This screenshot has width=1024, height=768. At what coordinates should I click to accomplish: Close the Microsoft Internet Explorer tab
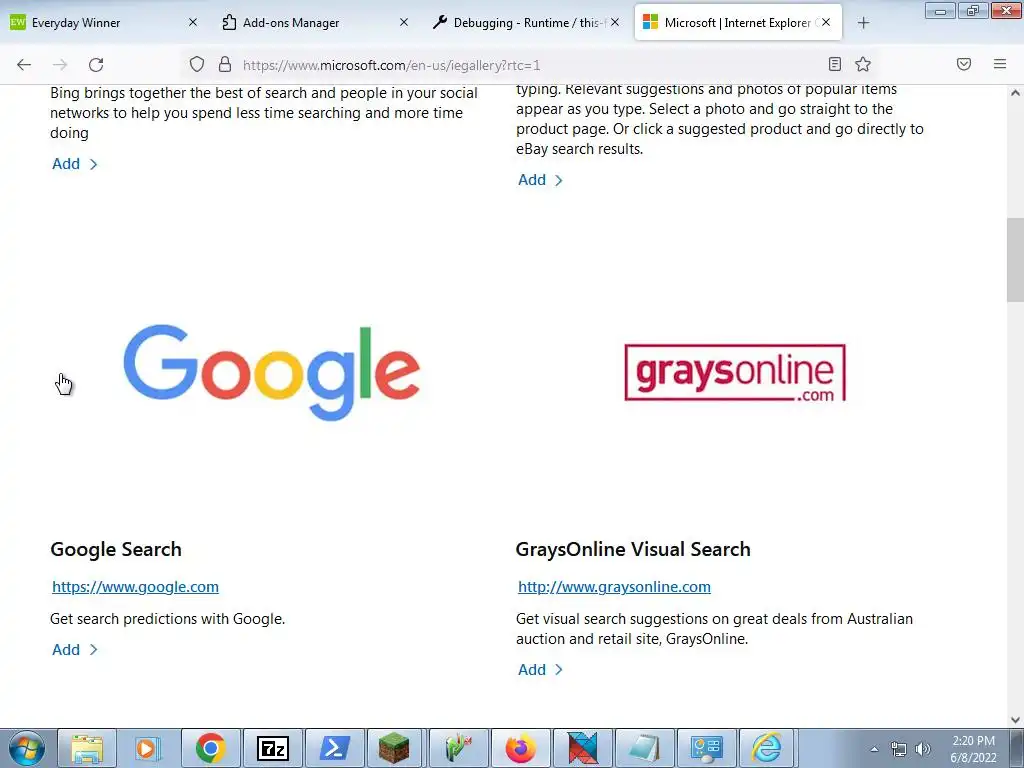point(826,22)
